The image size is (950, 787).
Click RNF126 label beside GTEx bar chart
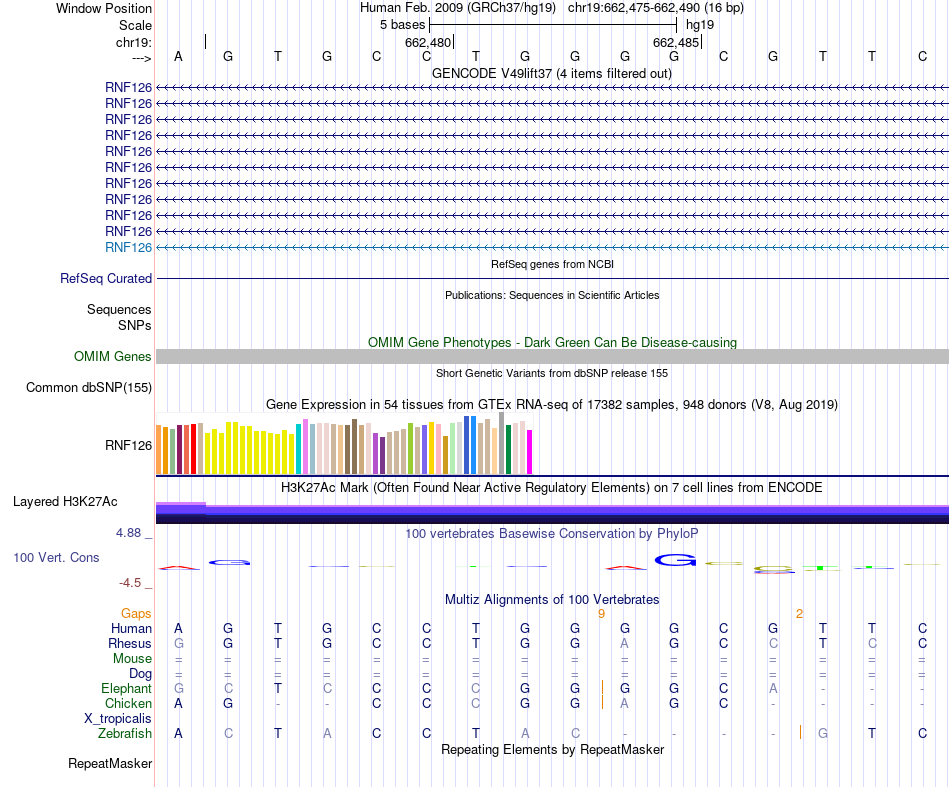128,445
